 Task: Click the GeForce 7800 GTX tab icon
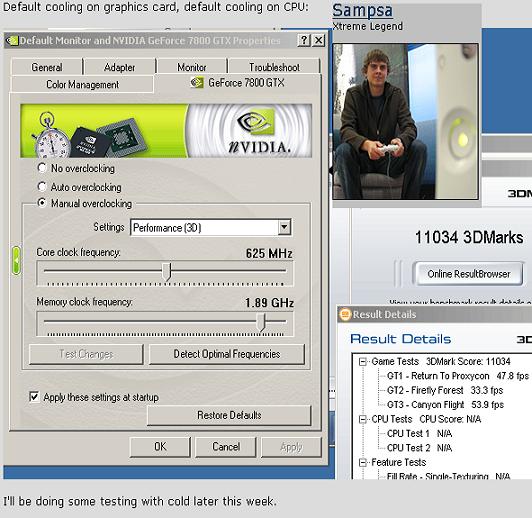[197, 82]
